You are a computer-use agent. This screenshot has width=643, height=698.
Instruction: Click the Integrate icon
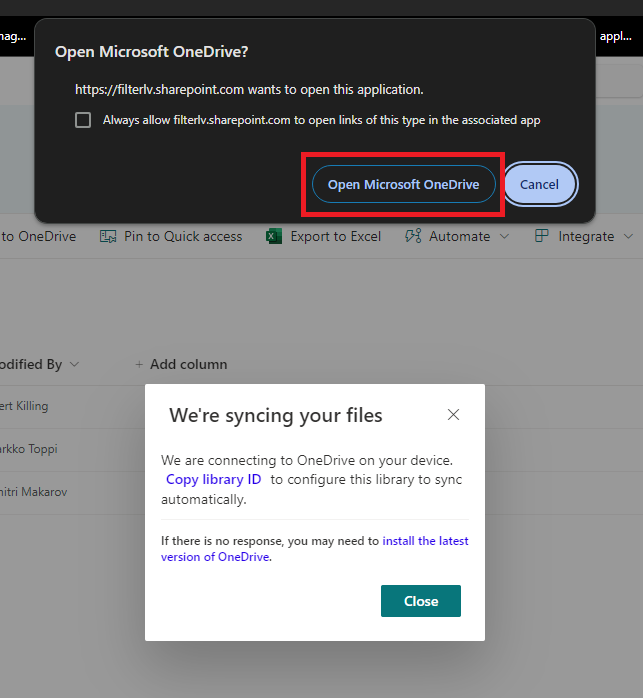tap(541, 236)
